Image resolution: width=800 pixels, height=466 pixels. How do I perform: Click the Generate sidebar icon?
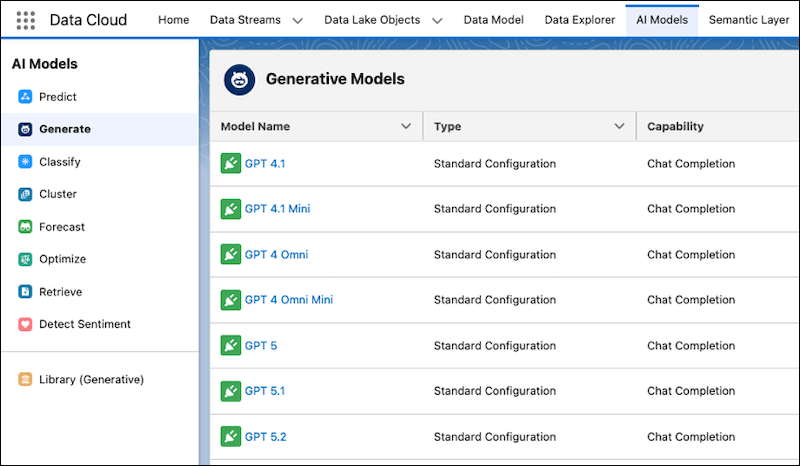pyautogui.click(x=25, y=129)
